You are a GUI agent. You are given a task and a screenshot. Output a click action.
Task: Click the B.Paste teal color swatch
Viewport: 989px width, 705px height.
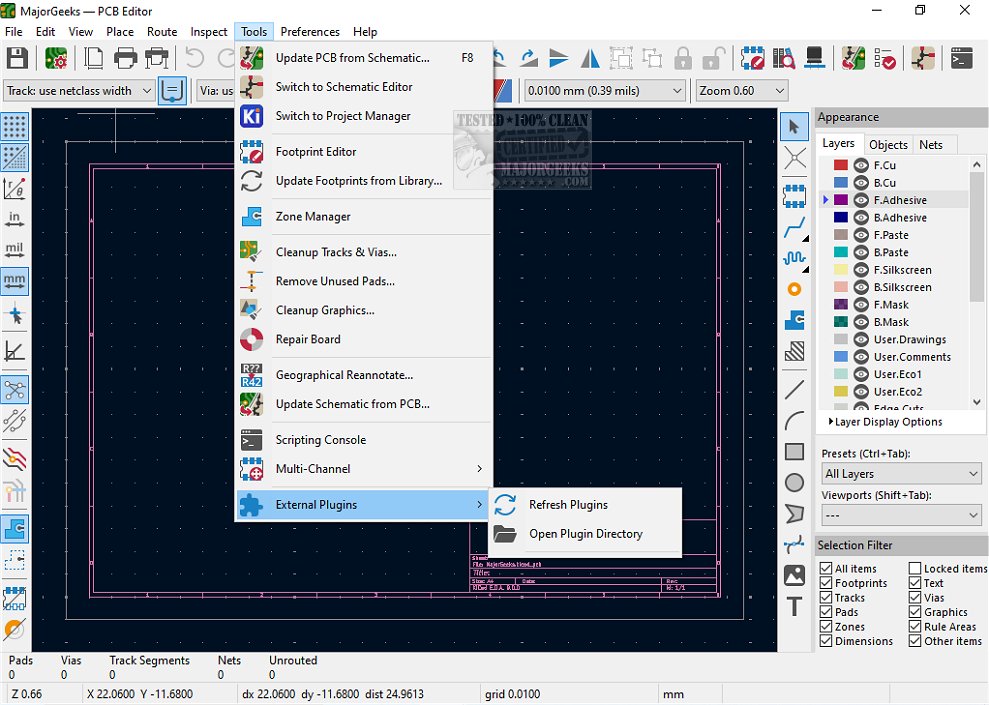[840, 252]
